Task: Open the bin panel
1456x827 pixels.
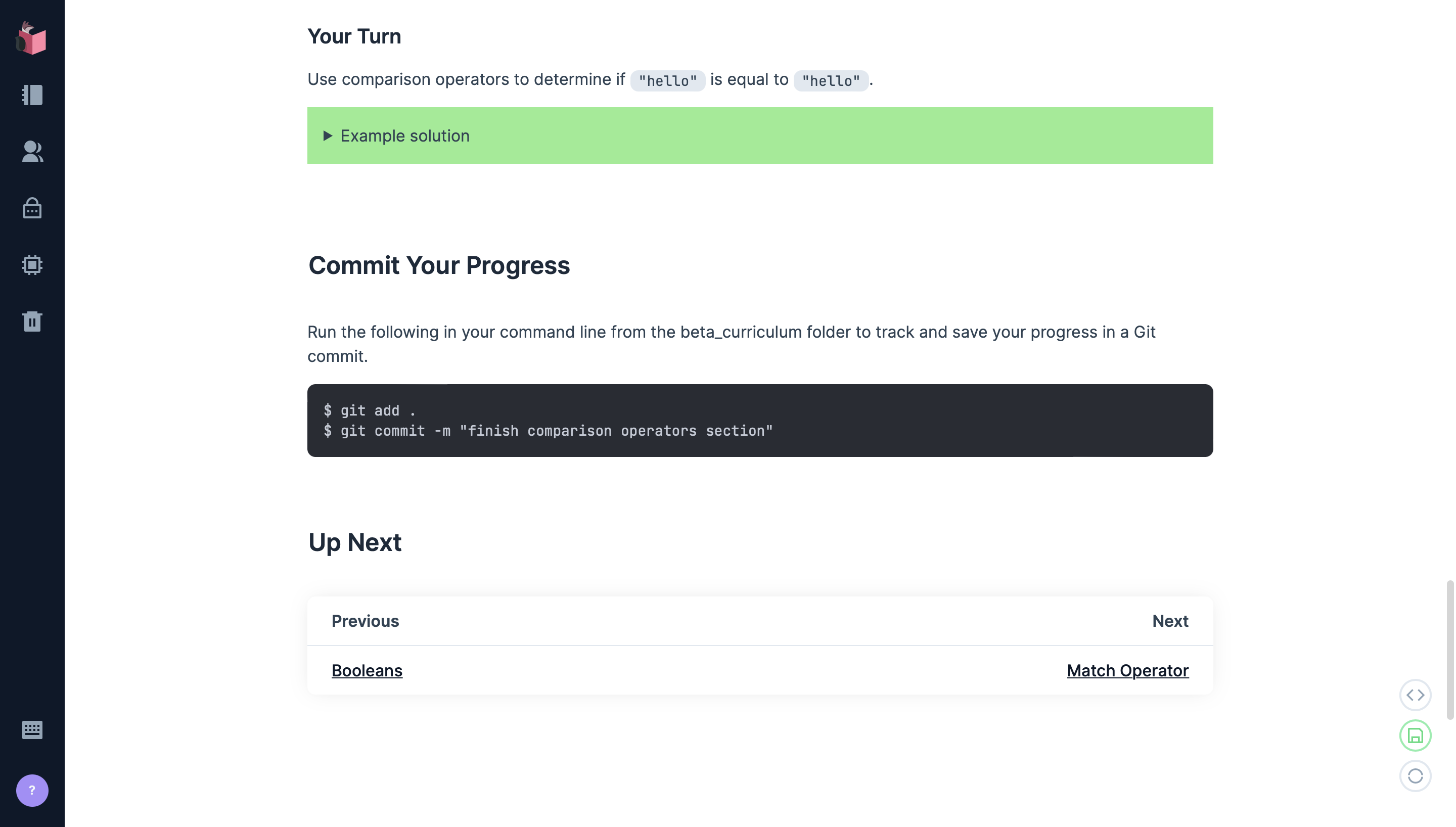Action: [32, 321]
